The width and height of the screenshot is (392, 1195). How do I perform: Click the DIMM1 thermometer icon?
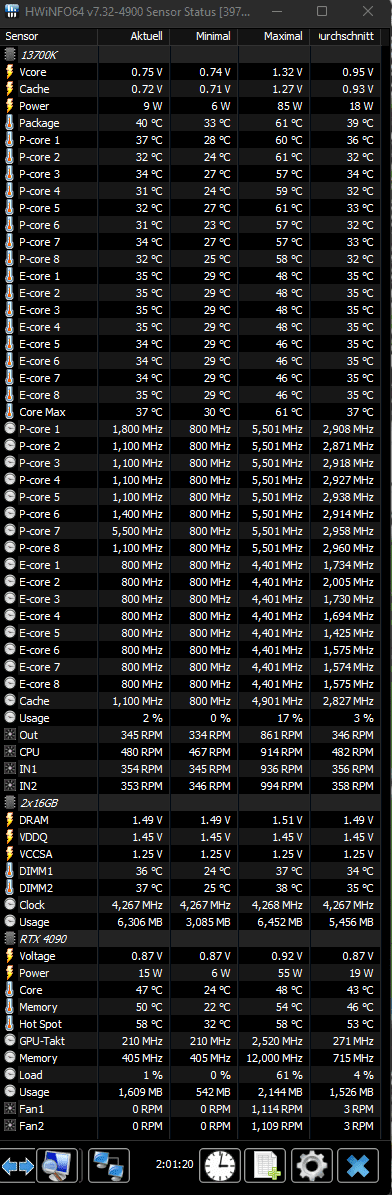coord(10,871)
